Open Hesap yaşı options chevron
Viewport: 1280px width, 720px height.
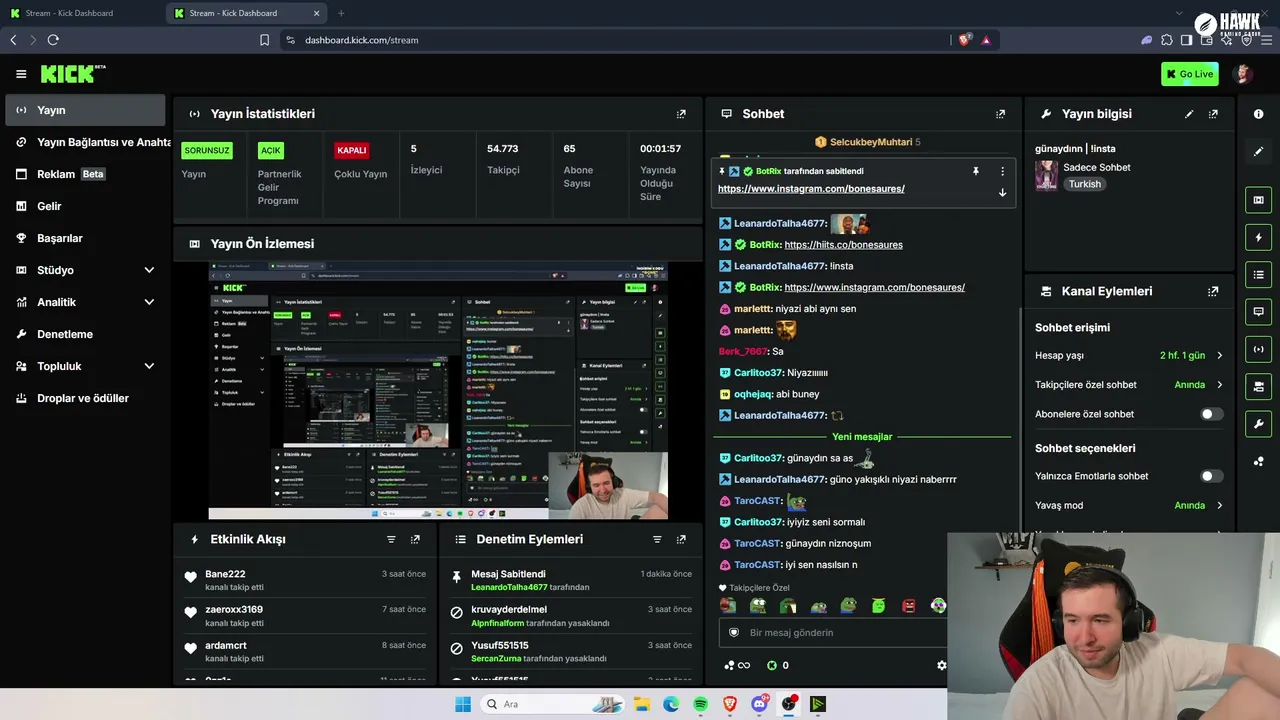[1219, 355]
